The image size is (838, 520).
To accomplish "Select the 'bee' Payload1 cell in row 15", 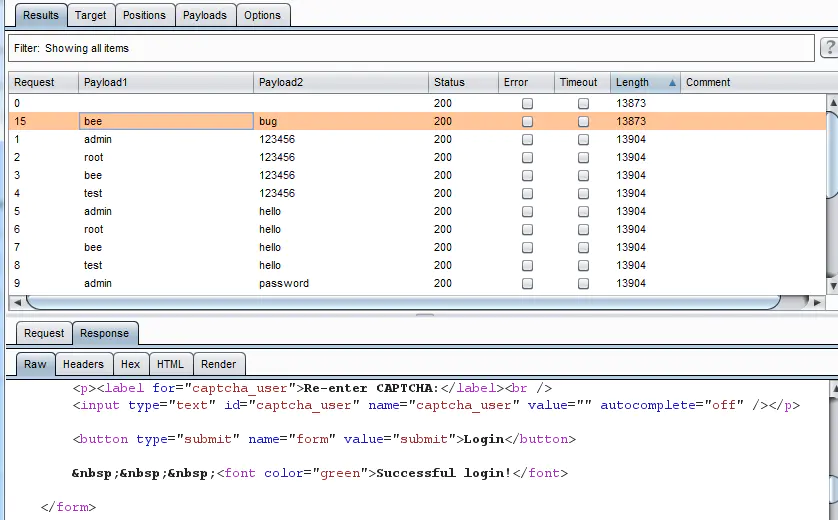I will [x=166, y=121].
